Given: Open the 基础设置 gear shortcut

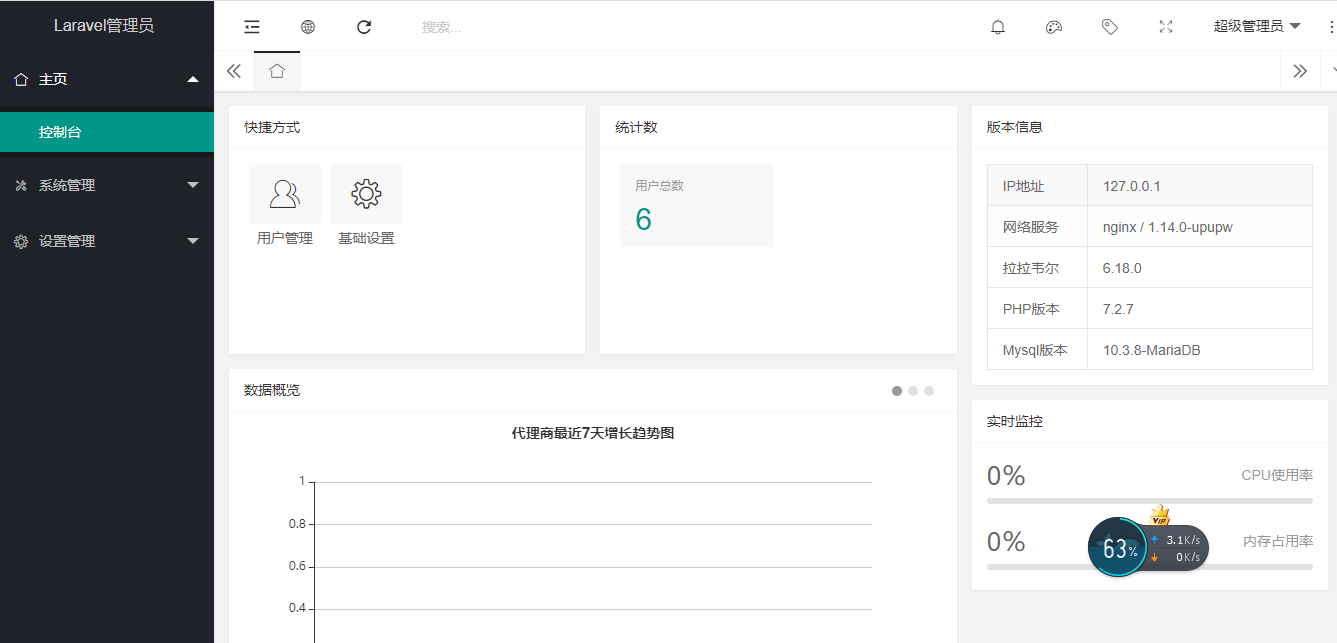Looking at the screenshot, I should [x=366, y=206].
